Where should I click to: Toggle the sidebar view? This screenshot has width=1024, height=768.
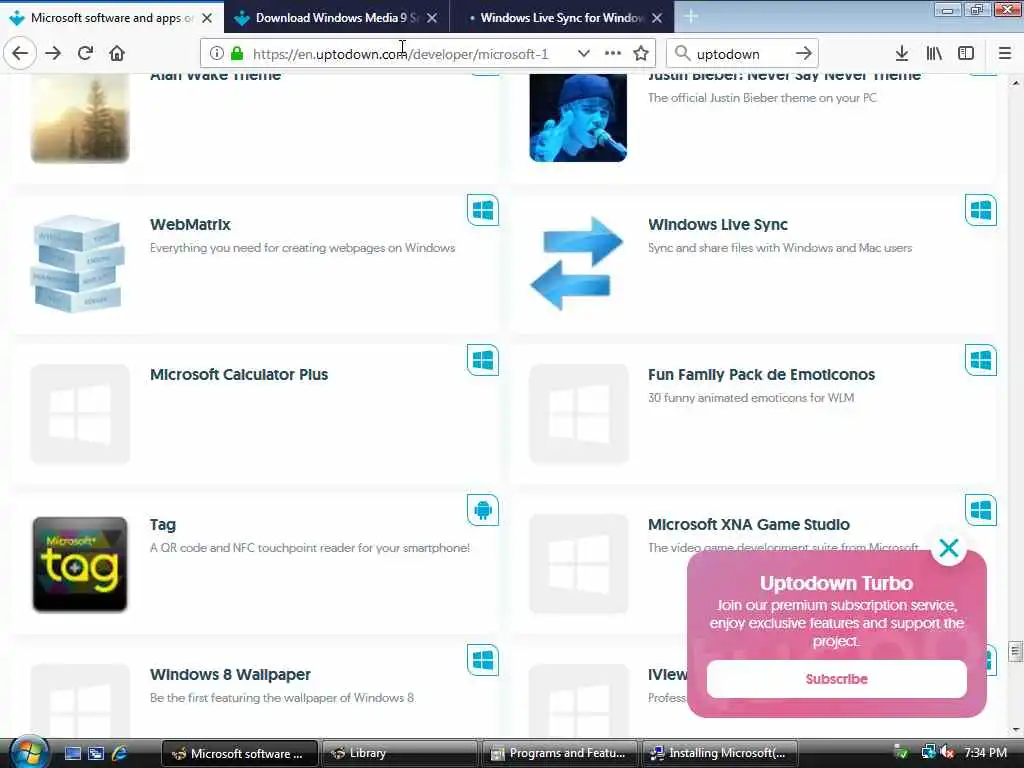click(966, 54)
